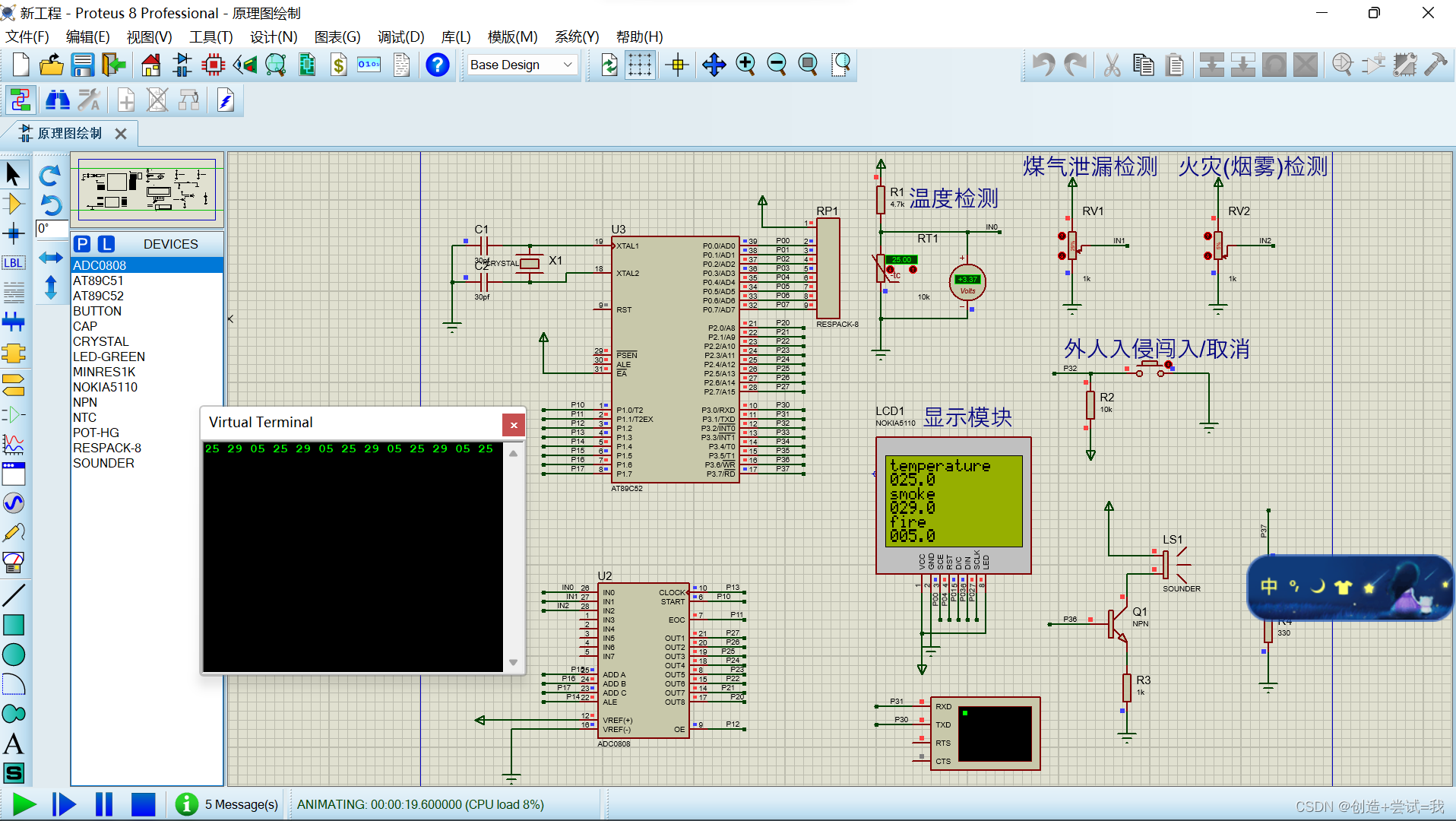
Task: Collapse the object selector panel arrow
Action: pyautogui.click(x=230, y=319)
